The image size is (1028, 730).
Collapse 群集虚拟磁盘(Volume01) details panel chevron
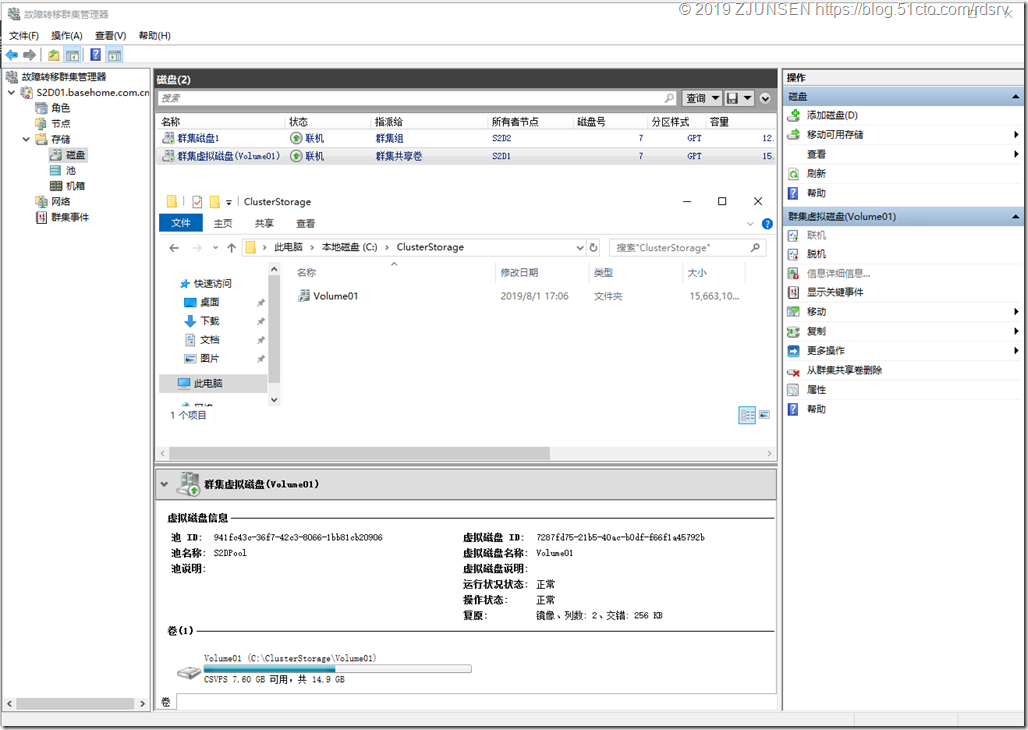165,484
